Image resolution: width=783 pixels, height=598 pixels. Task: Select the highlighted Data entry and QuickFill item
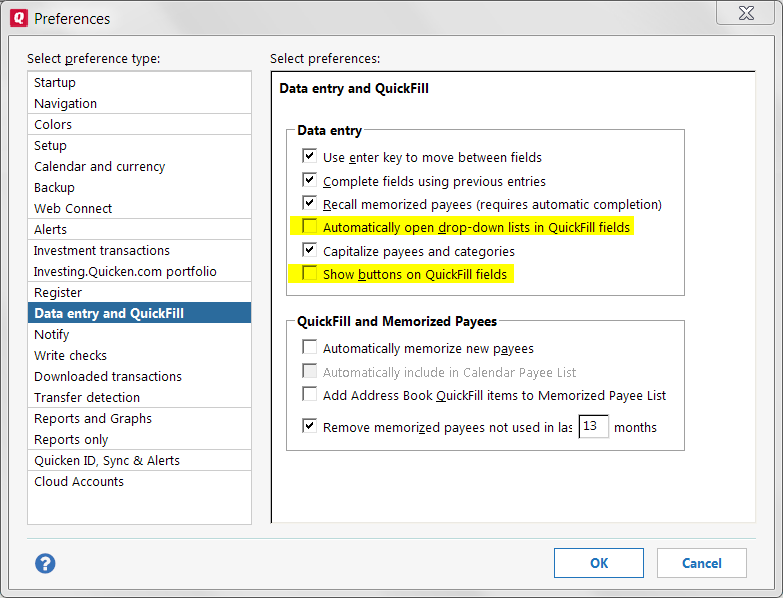[139, 313]
